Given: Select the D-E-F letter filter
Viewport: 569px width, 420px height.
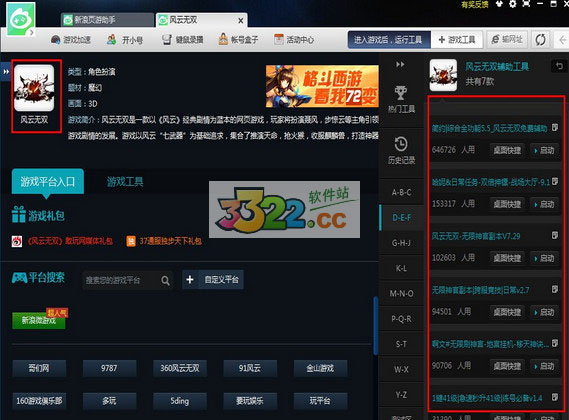Looking at the screenshot, I should [x=401, y=217].
